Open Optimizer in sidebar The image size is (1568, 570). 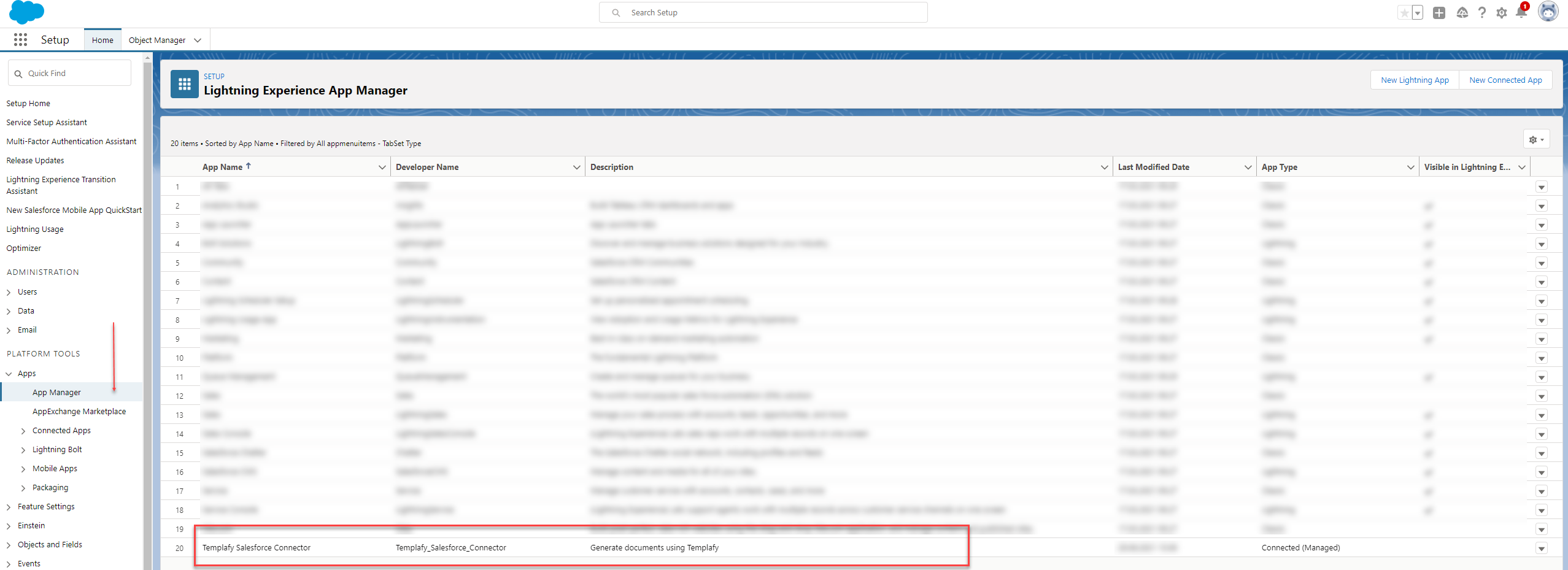coord(23,248)
